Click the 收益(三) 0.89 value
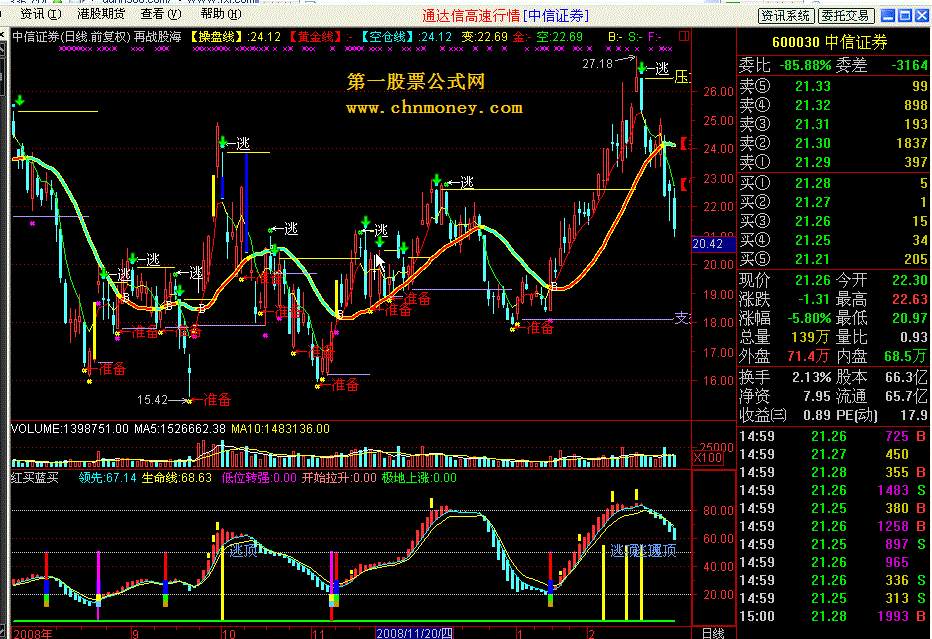The width and height of the screenshot is (932, 639). point(817,415)
